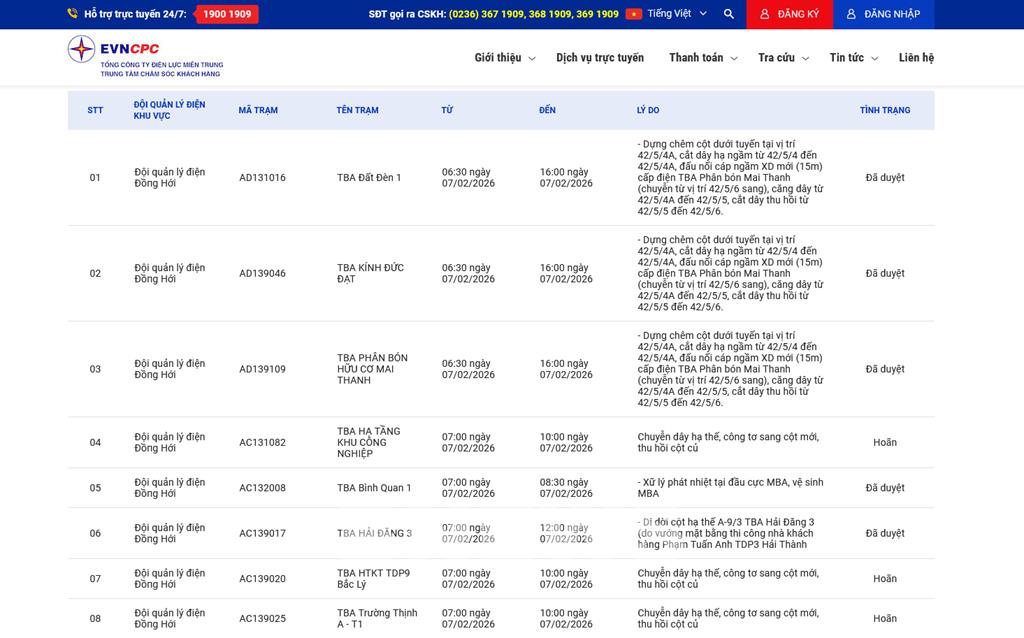Open the Tiếng Việt language dropdown
The height and width of the screenshot is (638, 1024).
click(677, 14)
